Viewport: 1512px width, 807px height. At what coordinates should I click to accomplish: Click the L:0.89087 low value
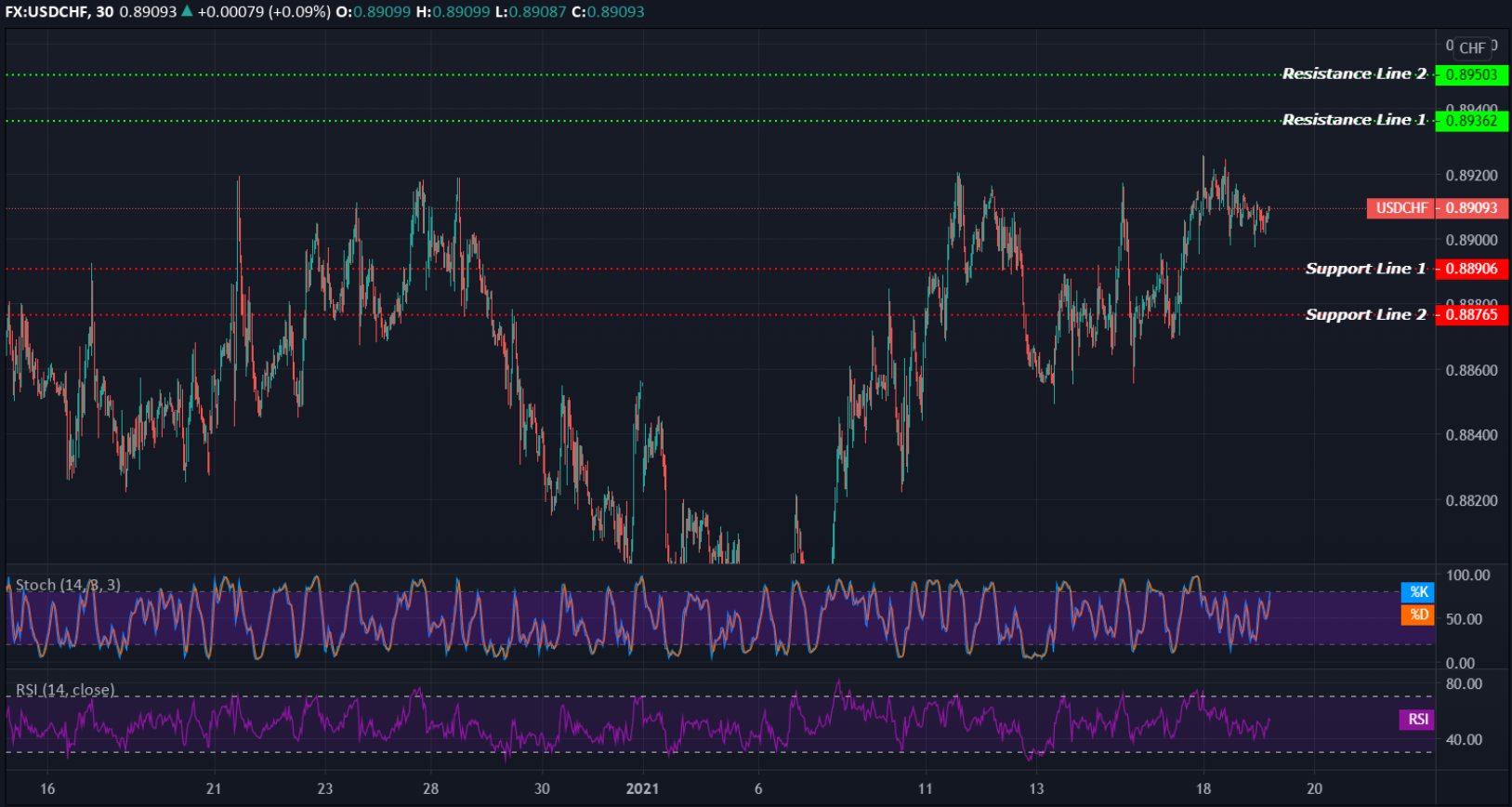[x=530, y=11]
